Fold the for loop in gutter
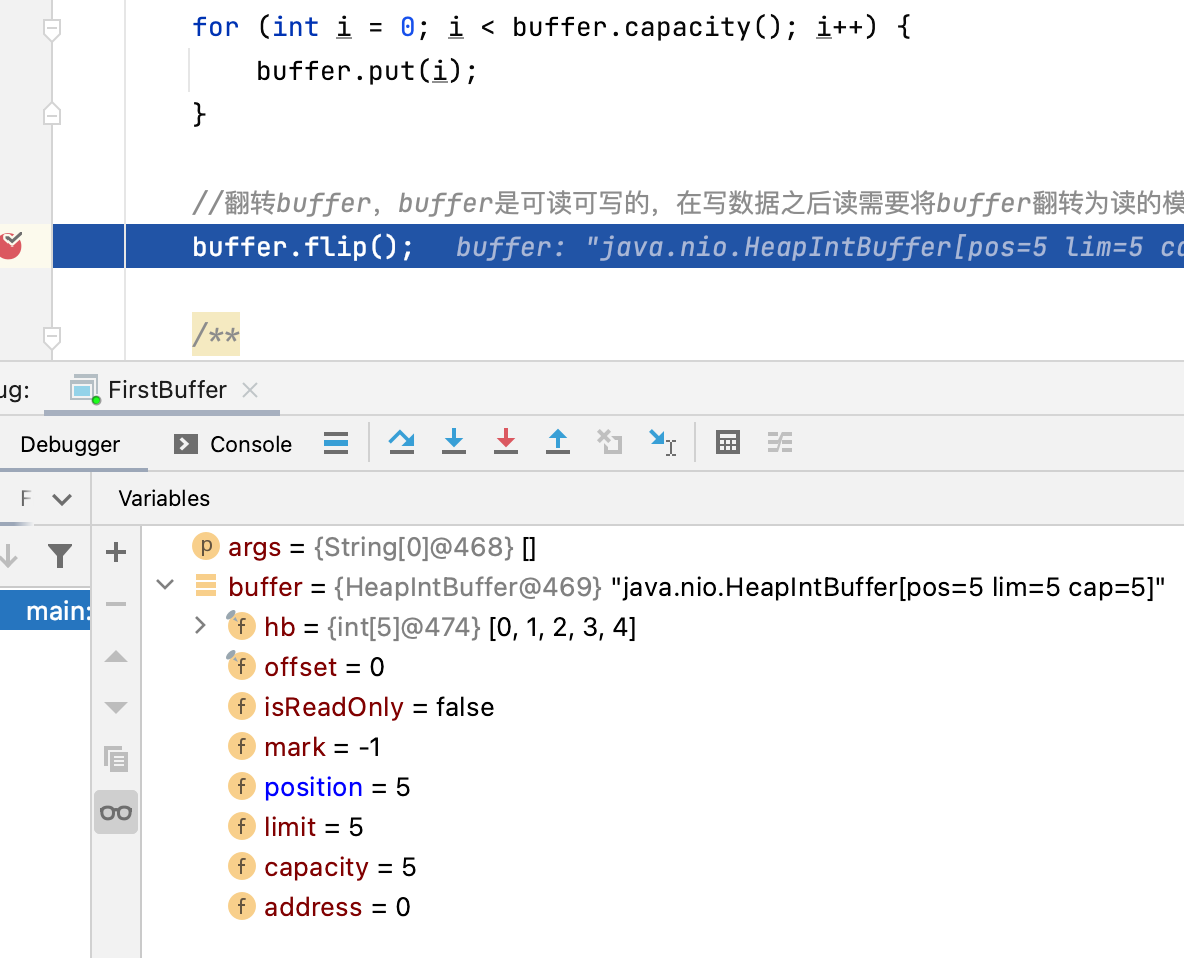Viewport: 1184px width, 958px height. [51, 29]
